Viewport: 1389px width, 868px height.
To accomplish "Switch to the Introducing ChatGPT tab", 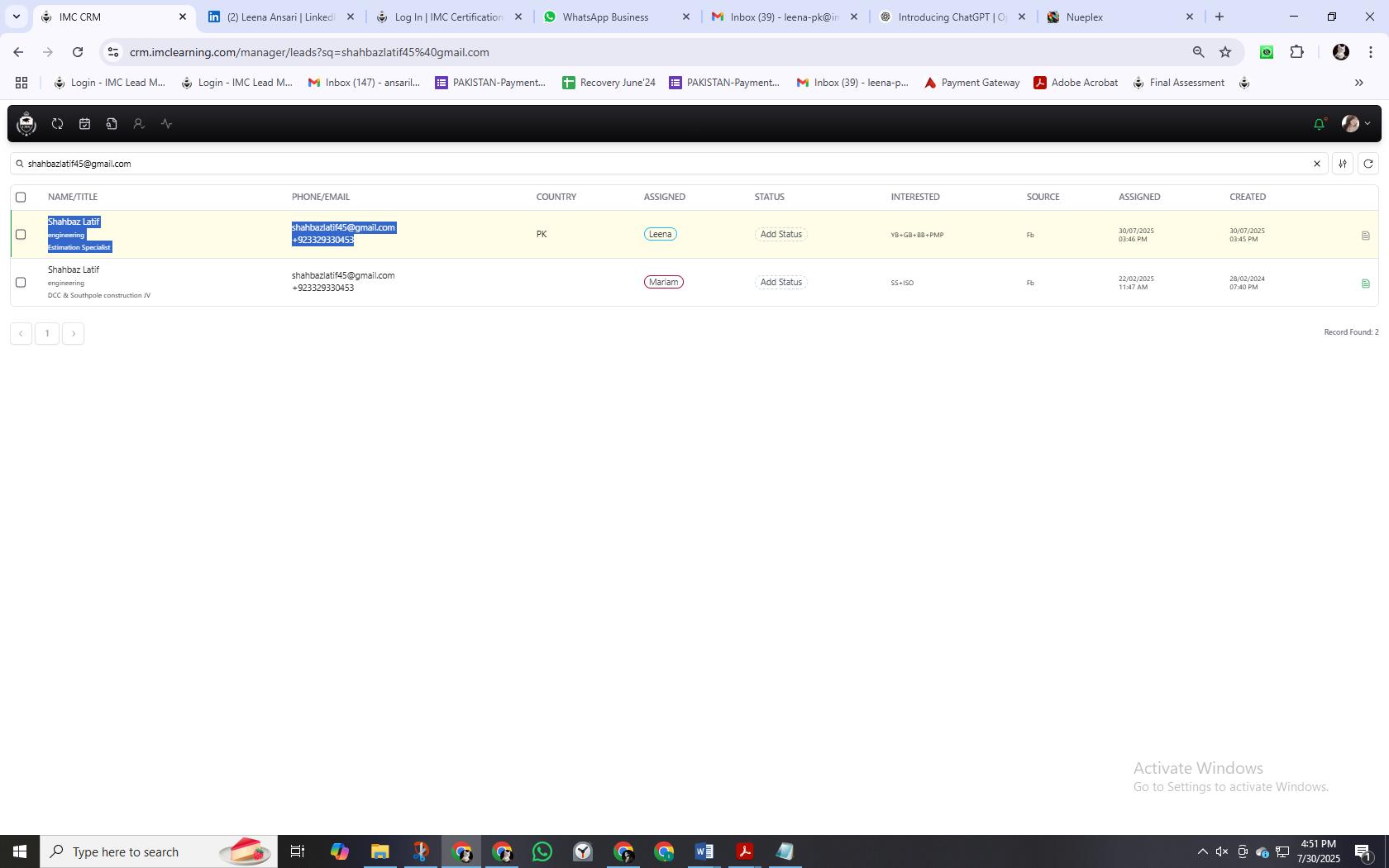I will (952, 17).
